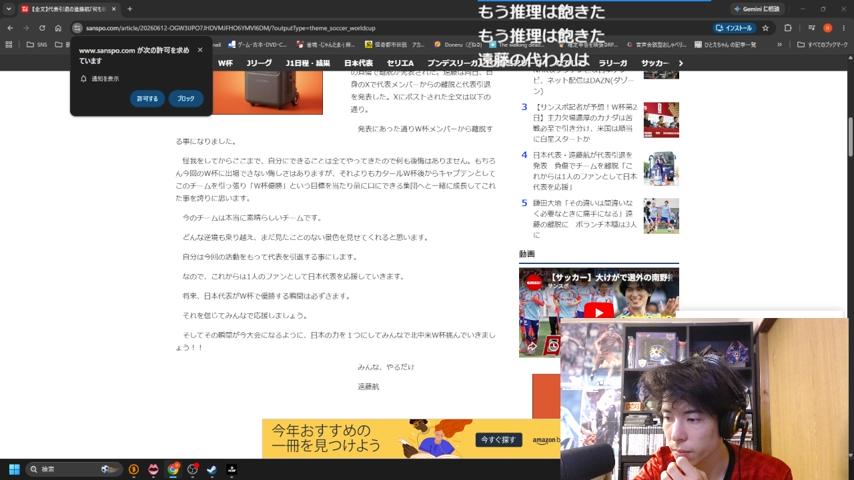Click the Gemini button in title bar
The height and width of the screenshot is (480, 854).
click(x=757, y=9)
